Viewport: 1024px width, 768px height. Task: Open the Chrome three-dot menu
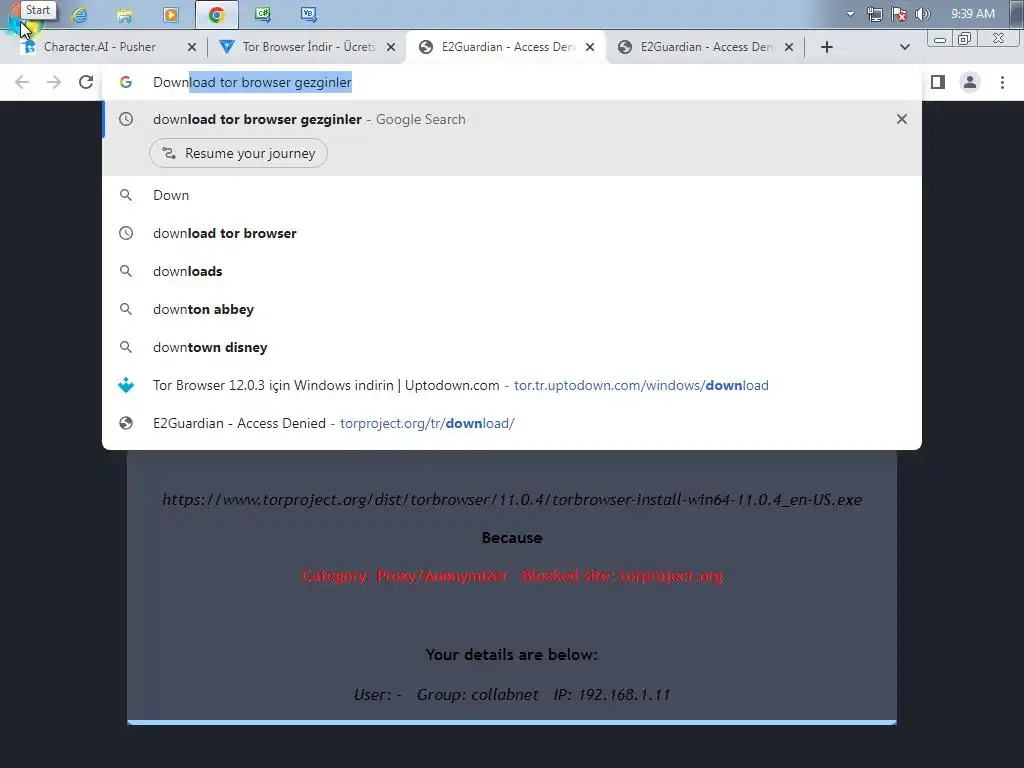[x=1002, y=82]
